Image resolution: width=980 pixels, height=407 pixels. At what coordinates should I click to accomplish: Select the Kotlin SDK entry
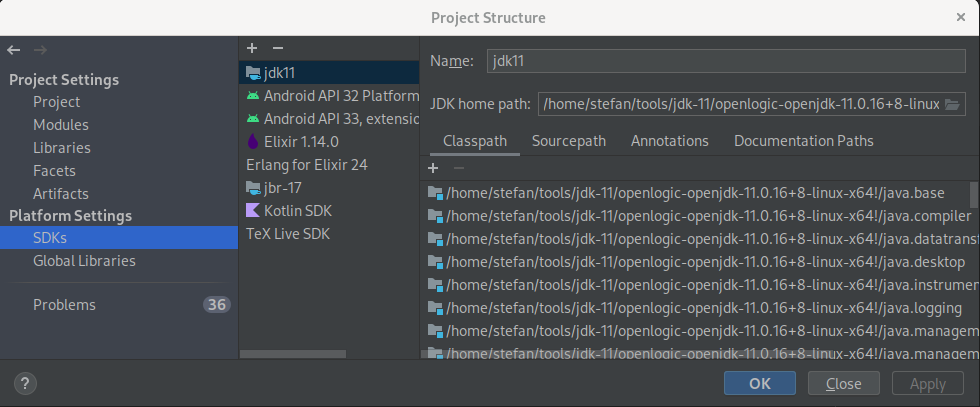297,211
